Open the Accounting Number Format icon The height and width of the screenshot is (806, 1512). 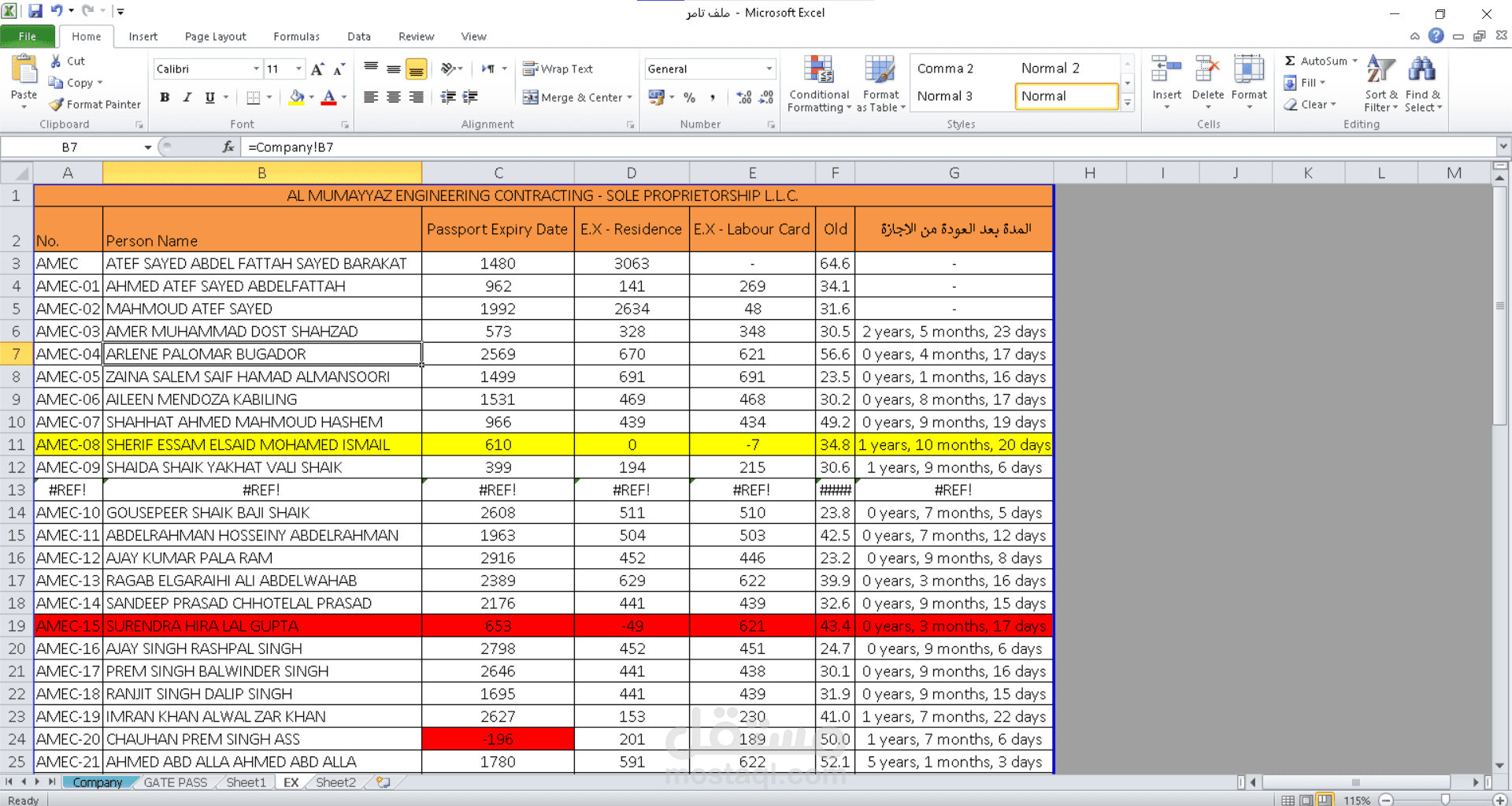656,97
